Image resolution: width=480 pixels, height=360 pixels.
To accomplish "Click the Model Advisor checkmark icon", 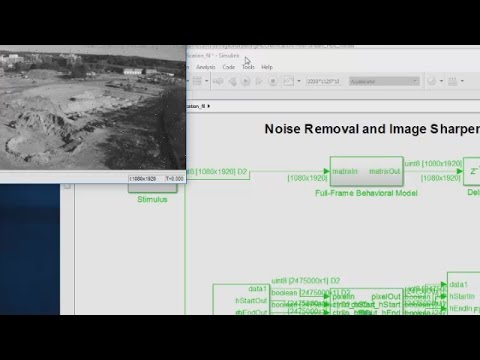I will (432, 81).
